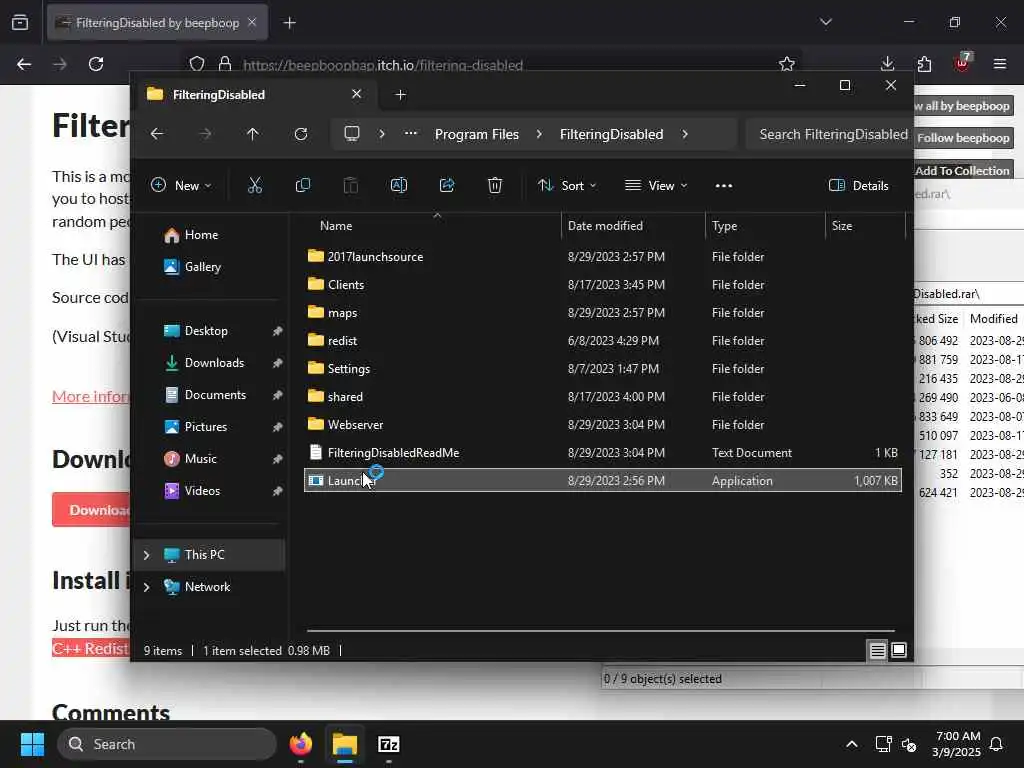The height and width of the screenshot is (768, 1024).
Task: Open Downloads quick access folder
Action: (x=204, y=363)
